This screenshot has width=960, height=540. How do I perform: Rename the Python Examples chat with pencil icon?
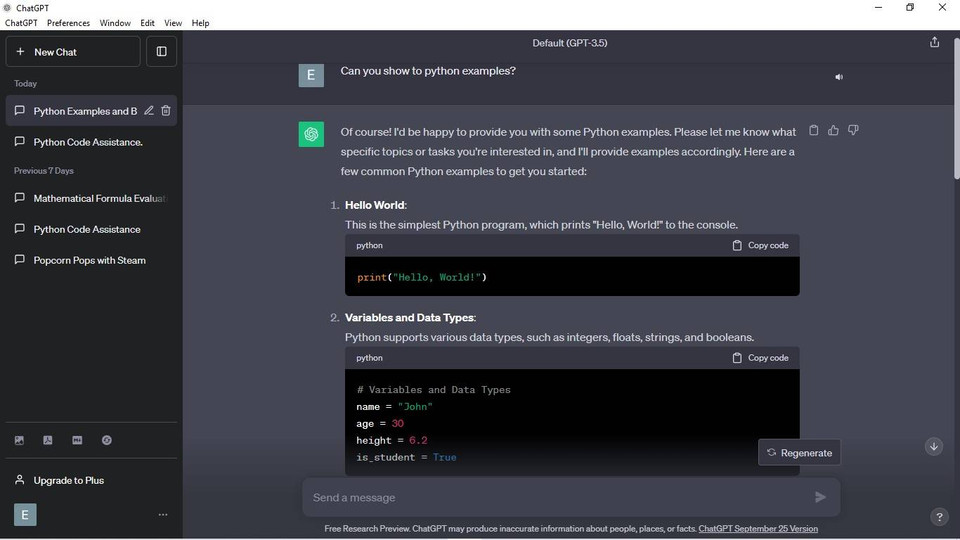click(149, 111)
